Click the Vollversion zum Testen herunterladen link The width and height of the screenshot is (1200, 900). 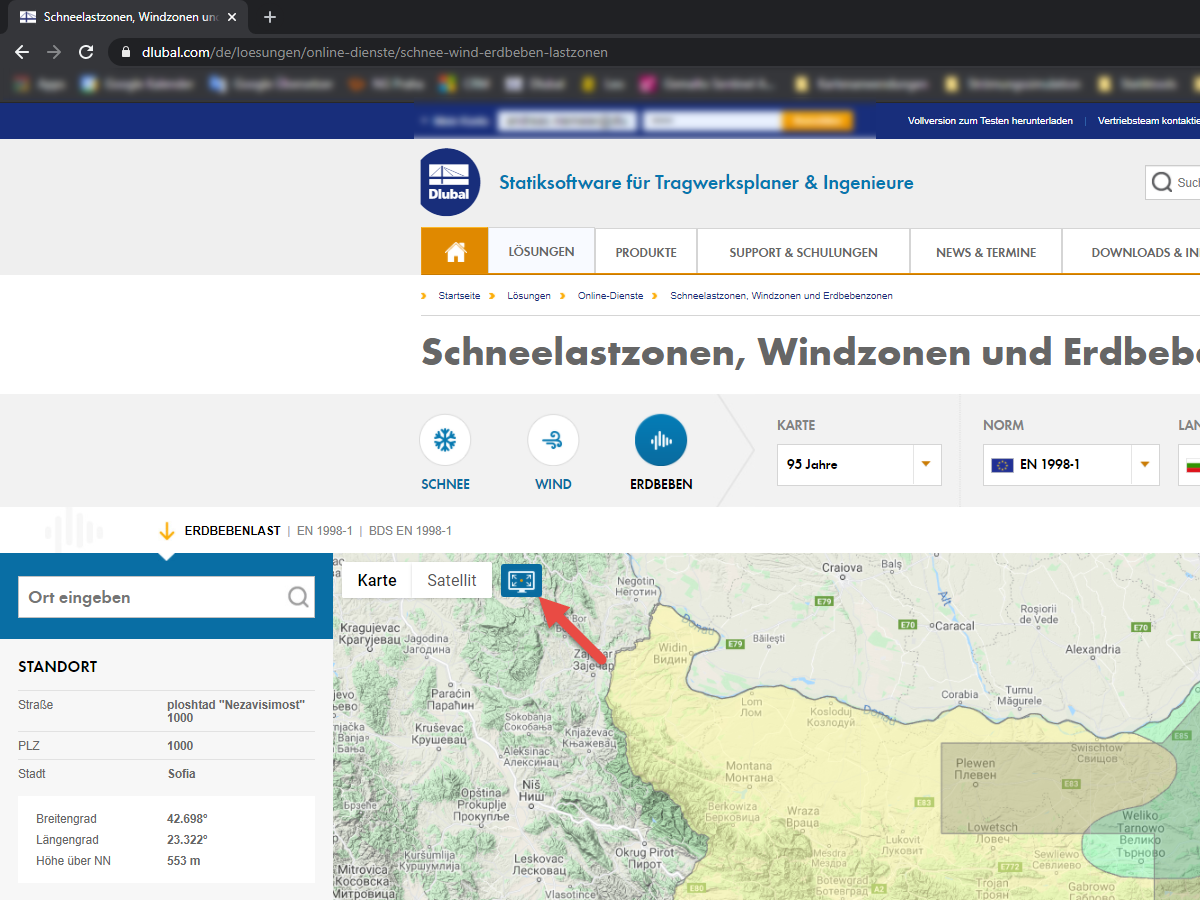point(990,120)
